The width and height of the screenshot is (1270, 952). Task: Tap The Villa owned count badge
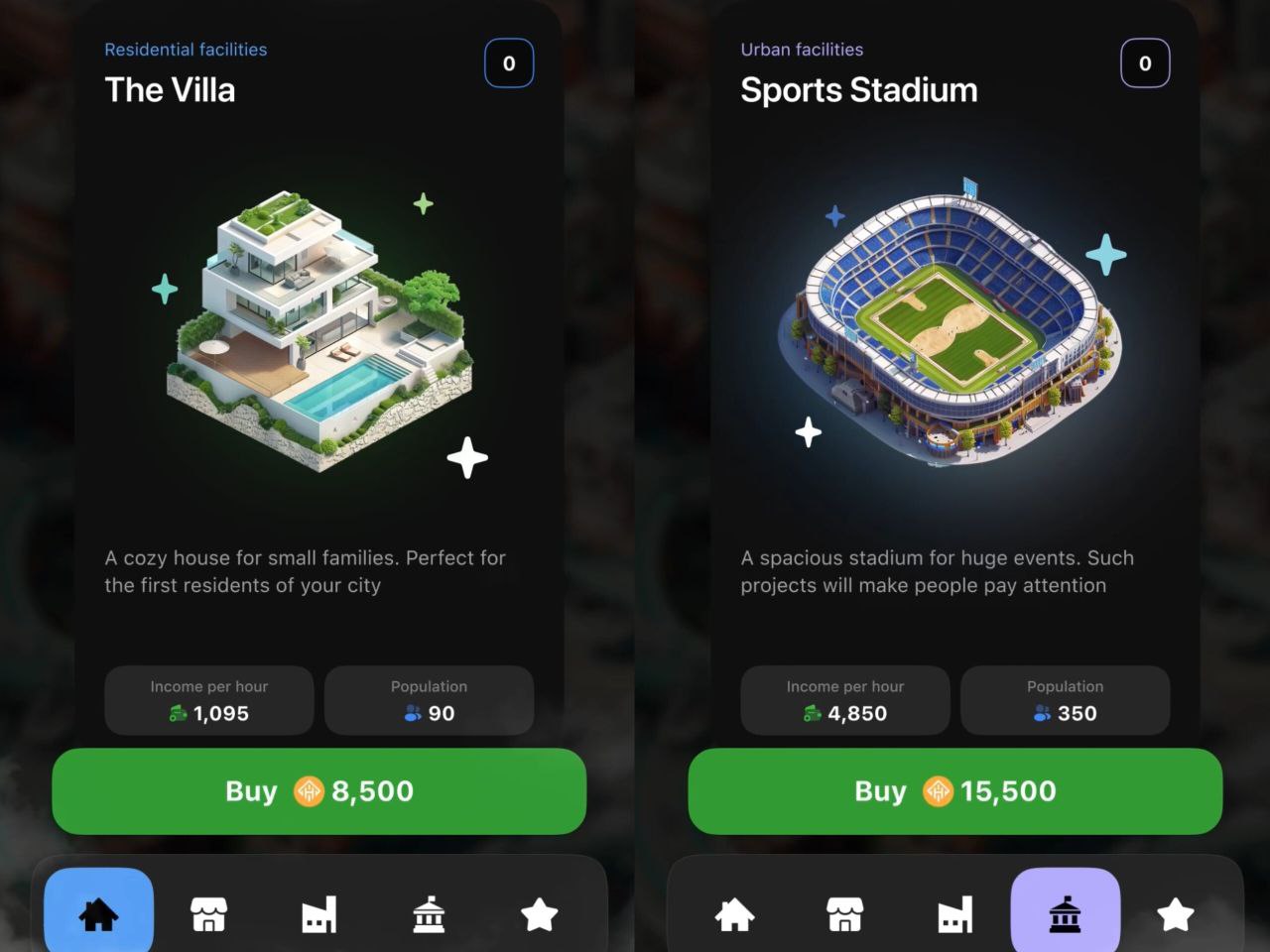coord(509,63)
